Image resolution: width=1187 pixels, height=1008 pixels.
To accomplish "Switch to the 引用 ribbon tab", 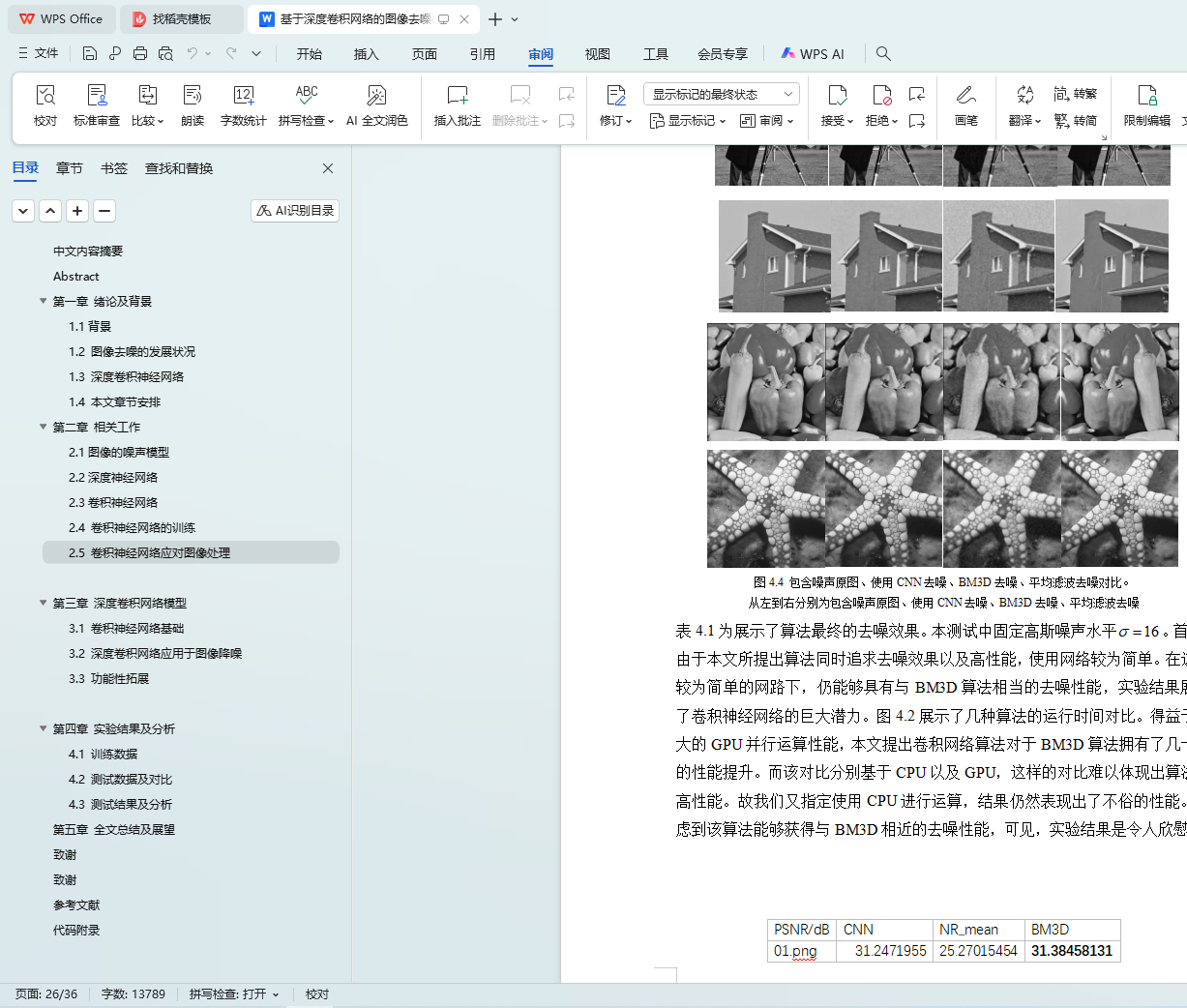I will pyautogui.click(x=483, y=54).
